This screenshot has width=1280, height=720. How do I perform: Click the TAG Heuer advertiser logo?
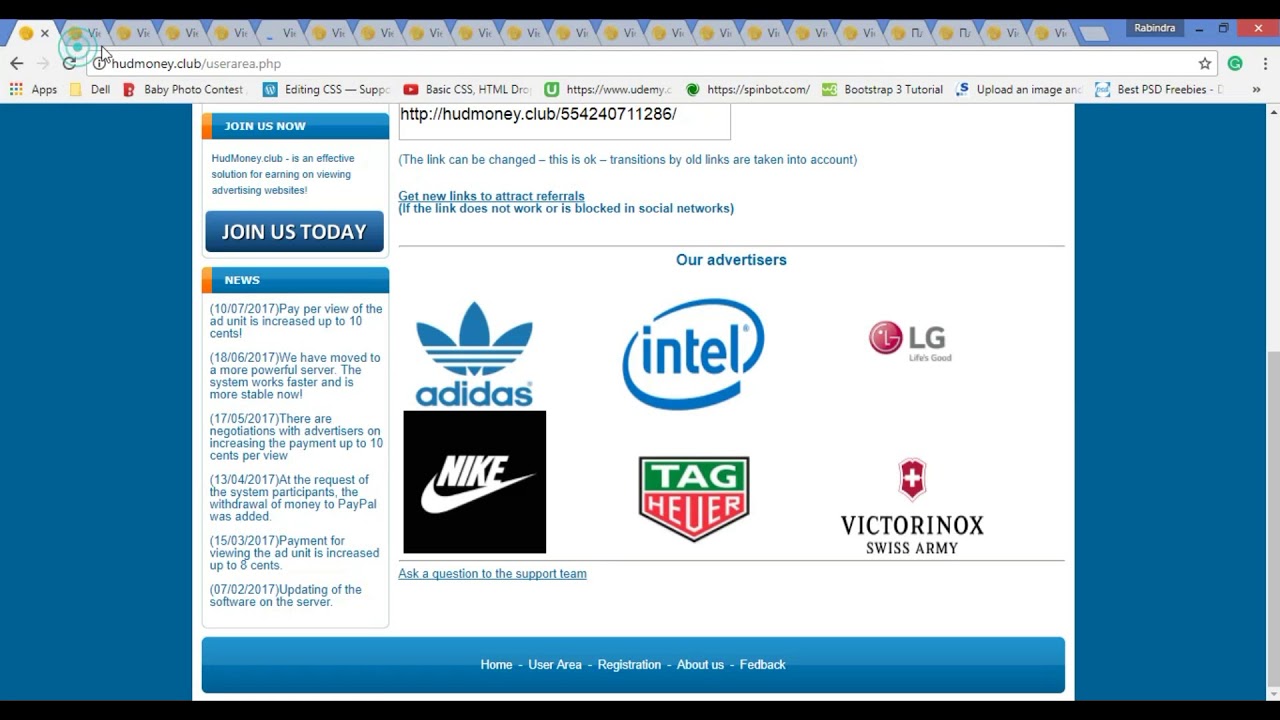(x=694, y=499)
